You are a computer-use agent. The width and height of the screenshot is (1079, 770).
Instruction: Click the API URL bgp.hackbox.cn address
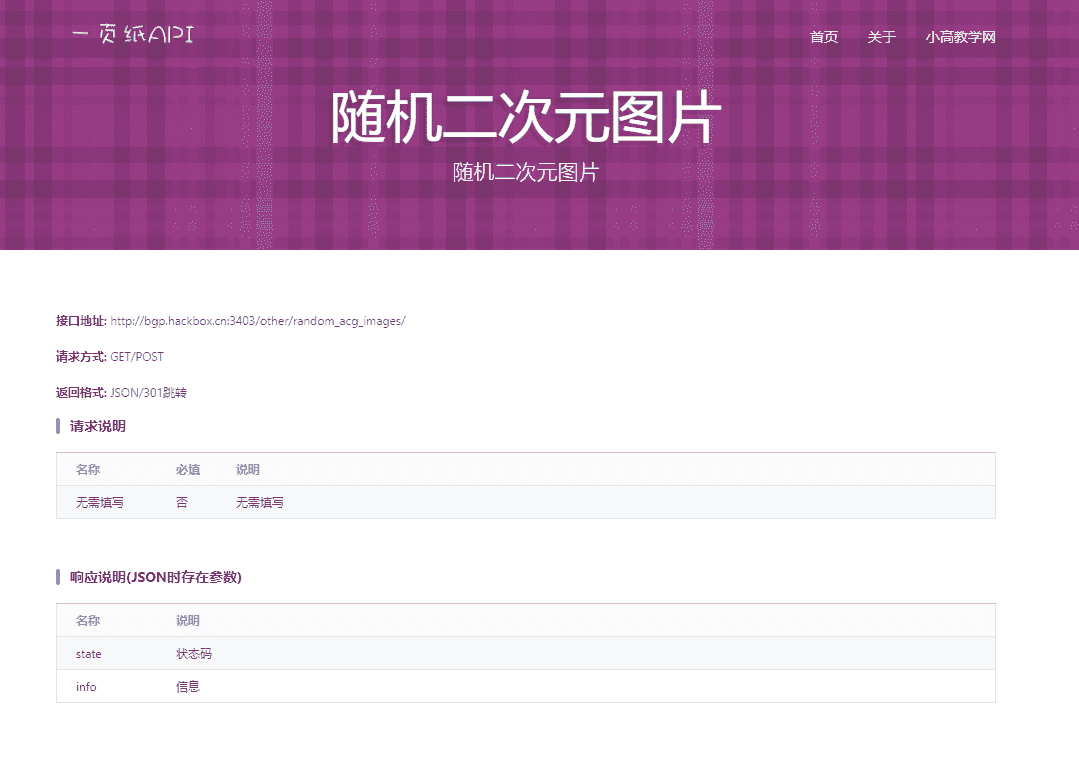coord(257,321)
